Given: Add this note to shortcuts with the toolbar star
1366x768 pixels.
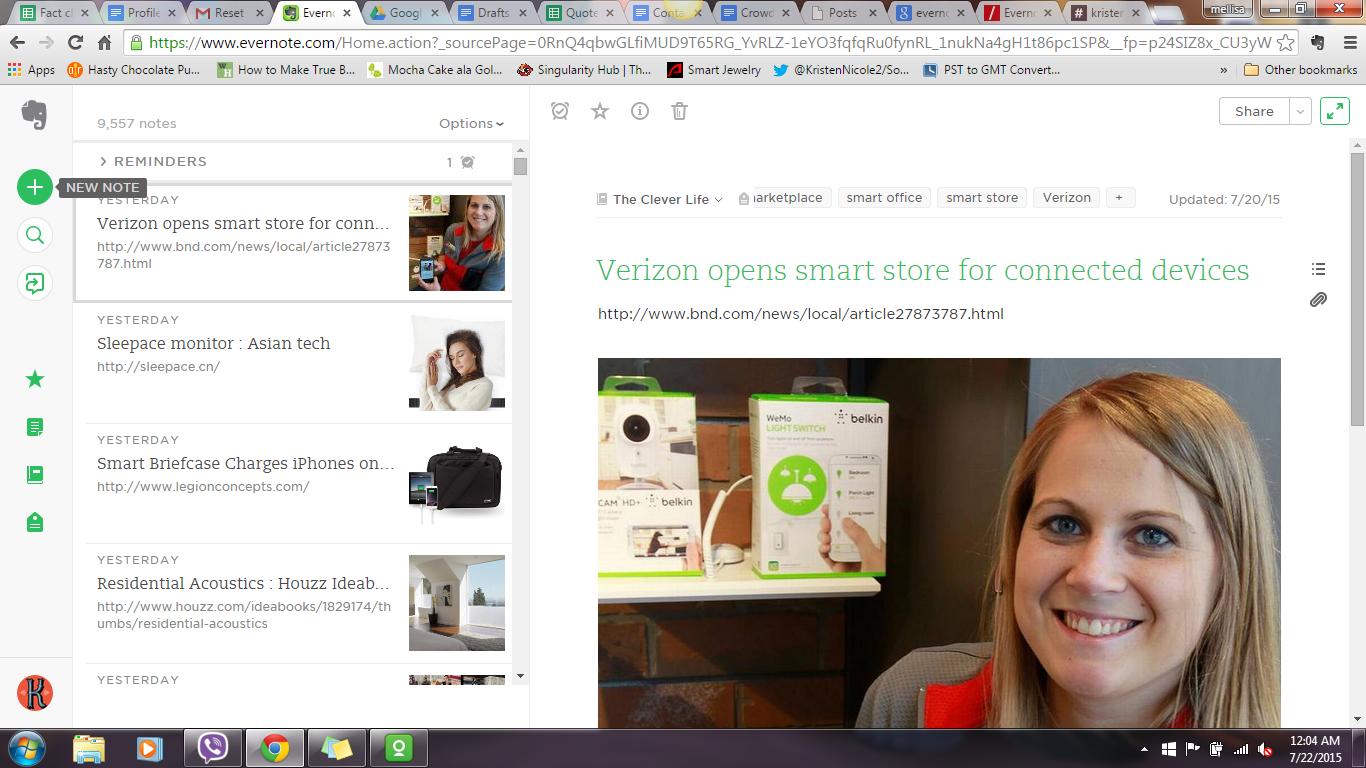Looking at the screenshot, I should (600, 111).
